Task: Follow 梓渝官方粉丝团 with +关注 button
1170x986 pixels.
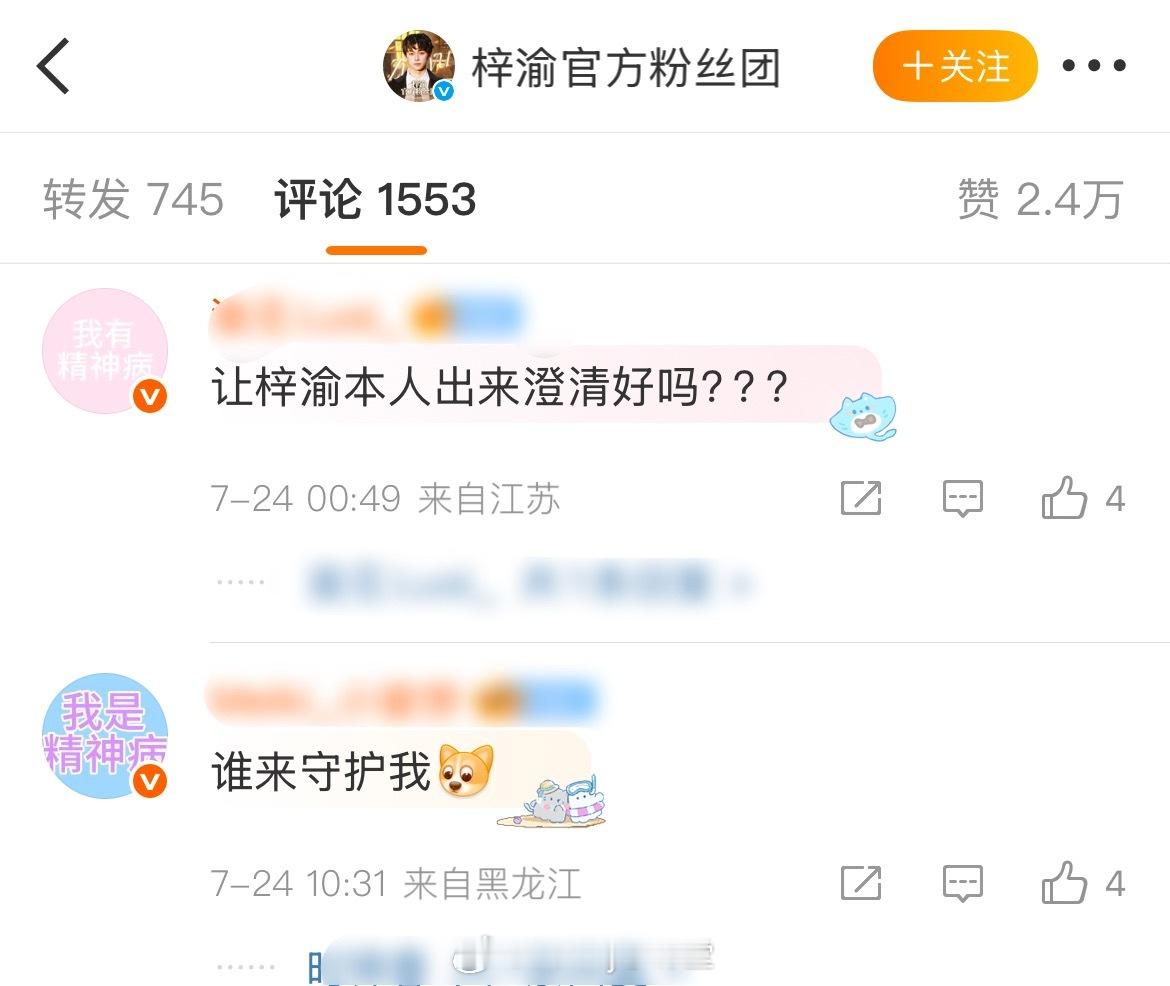Action: tap(955, 66)
